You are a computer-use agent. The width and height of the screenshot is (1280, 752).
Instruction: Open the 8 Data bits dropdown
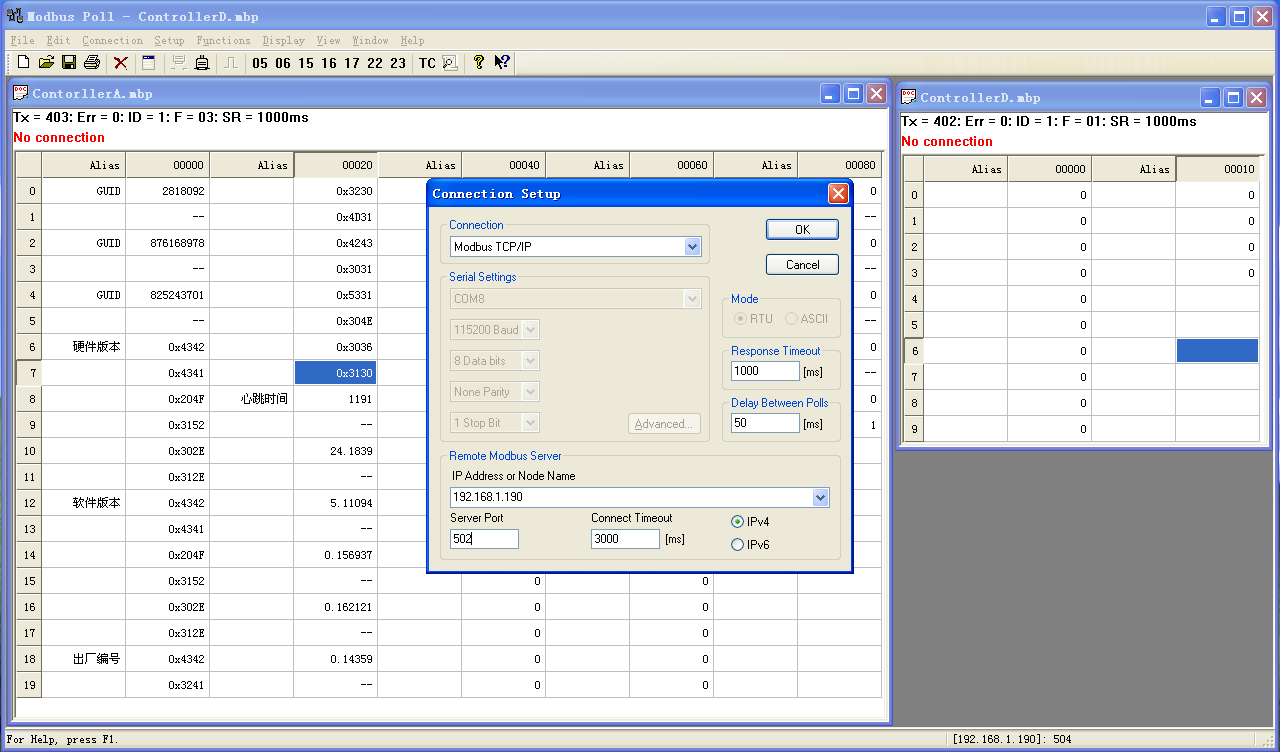pyautogui.click(x=531, y=360)
